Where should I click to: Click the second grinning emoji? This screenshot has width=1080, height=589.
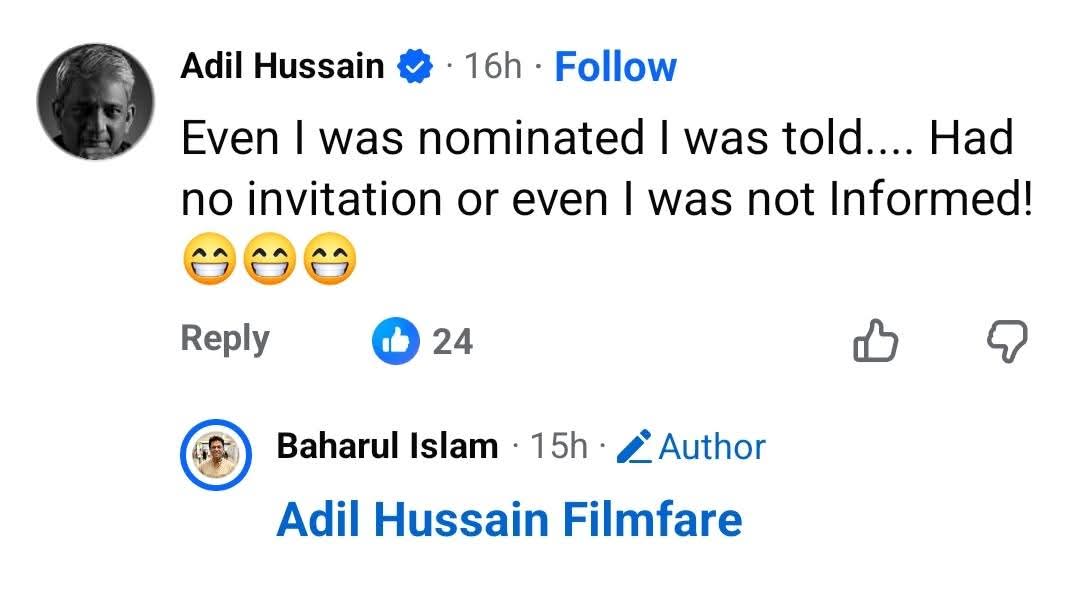265,257
